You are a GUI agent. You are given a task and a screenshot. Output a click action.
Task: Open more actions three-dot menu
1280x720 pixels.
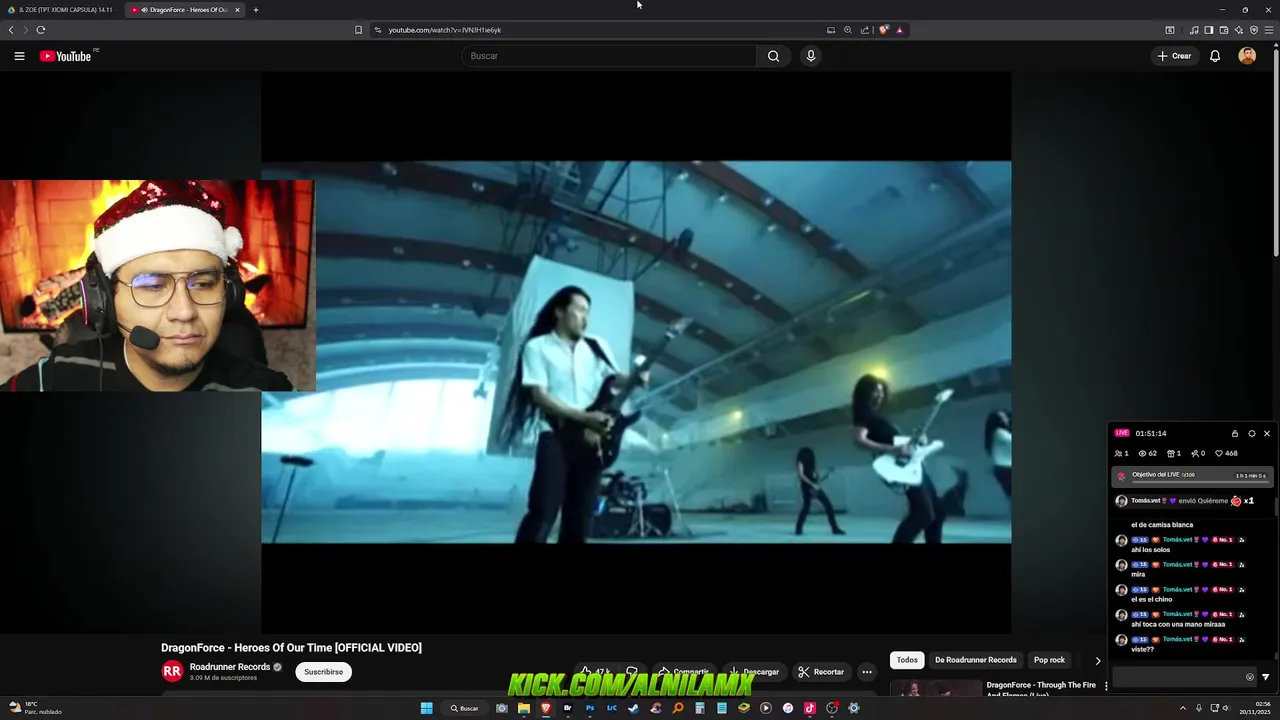pos(867,672)
